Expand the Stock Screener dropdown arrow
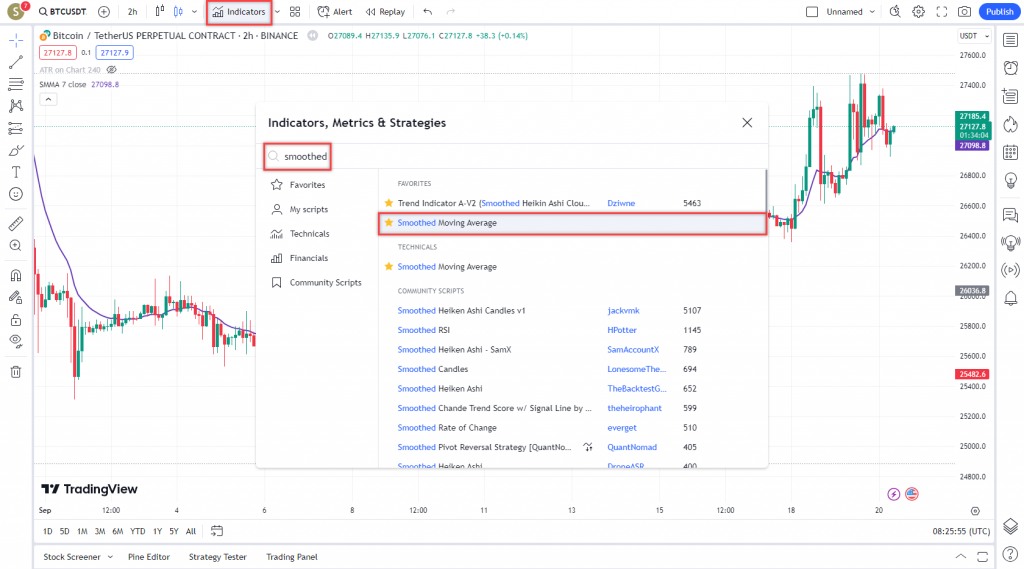 tap(110, 557)
